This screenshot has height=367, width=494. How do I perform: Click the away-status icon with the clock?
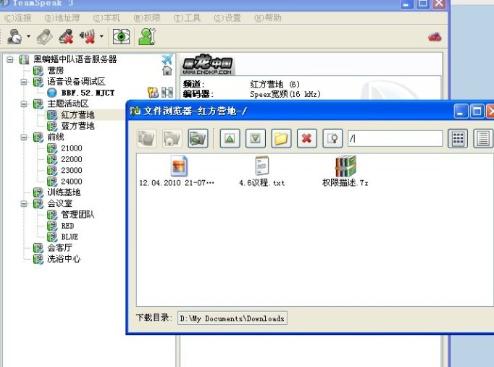15,36
